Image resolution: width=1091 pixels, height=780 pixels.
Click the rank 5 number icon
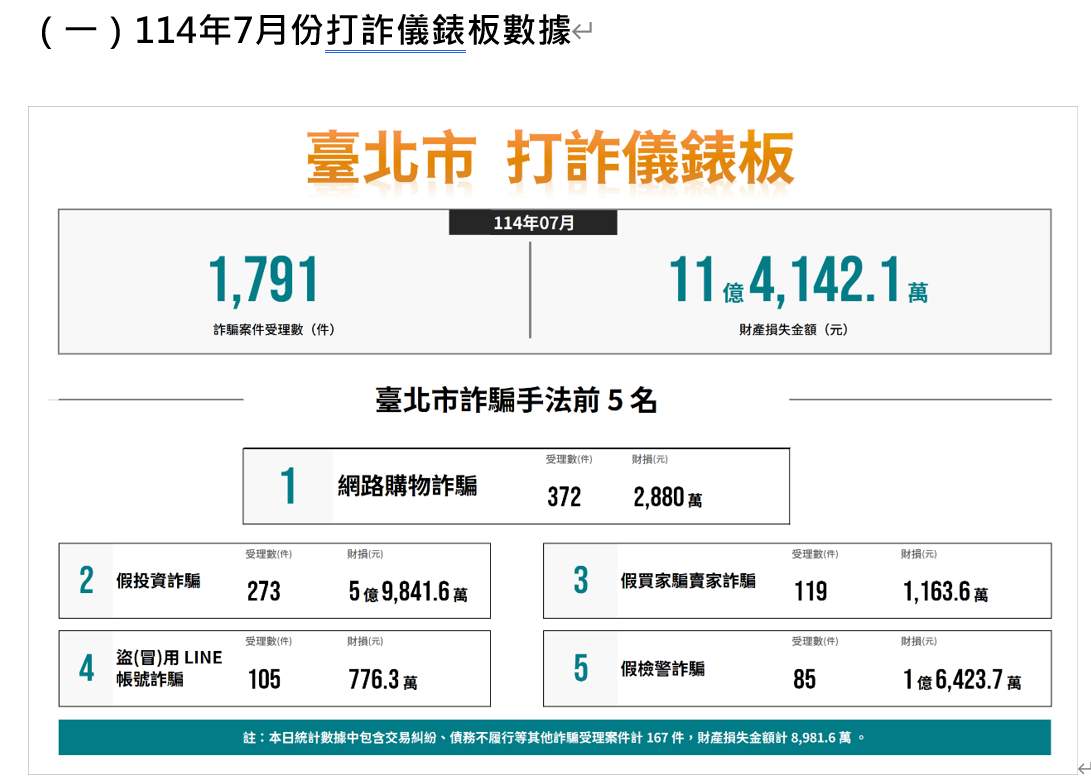[x=581, y=668]
